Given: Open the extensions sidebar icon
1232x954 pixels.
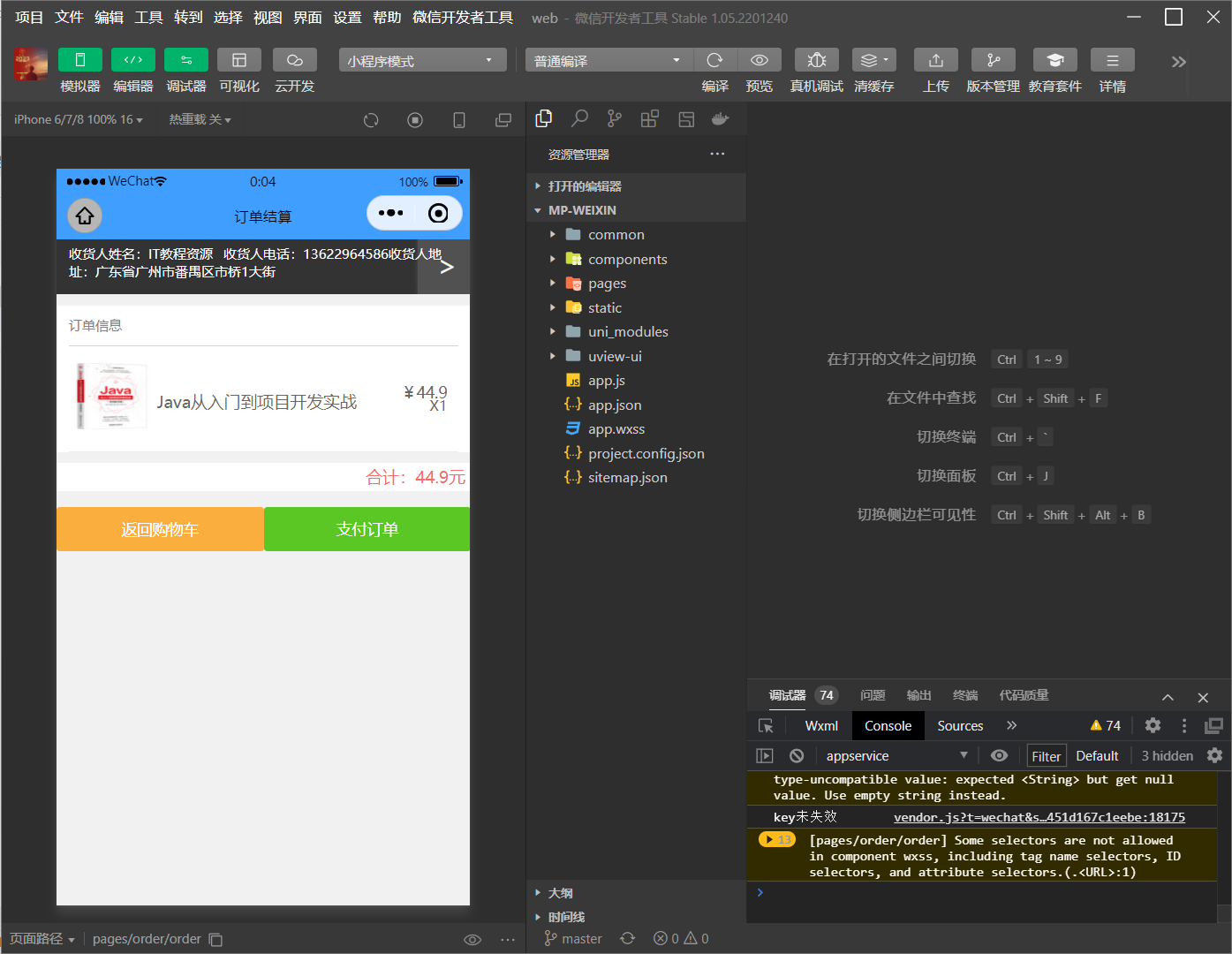Looking at the screenshot, I should coord(650,118).
